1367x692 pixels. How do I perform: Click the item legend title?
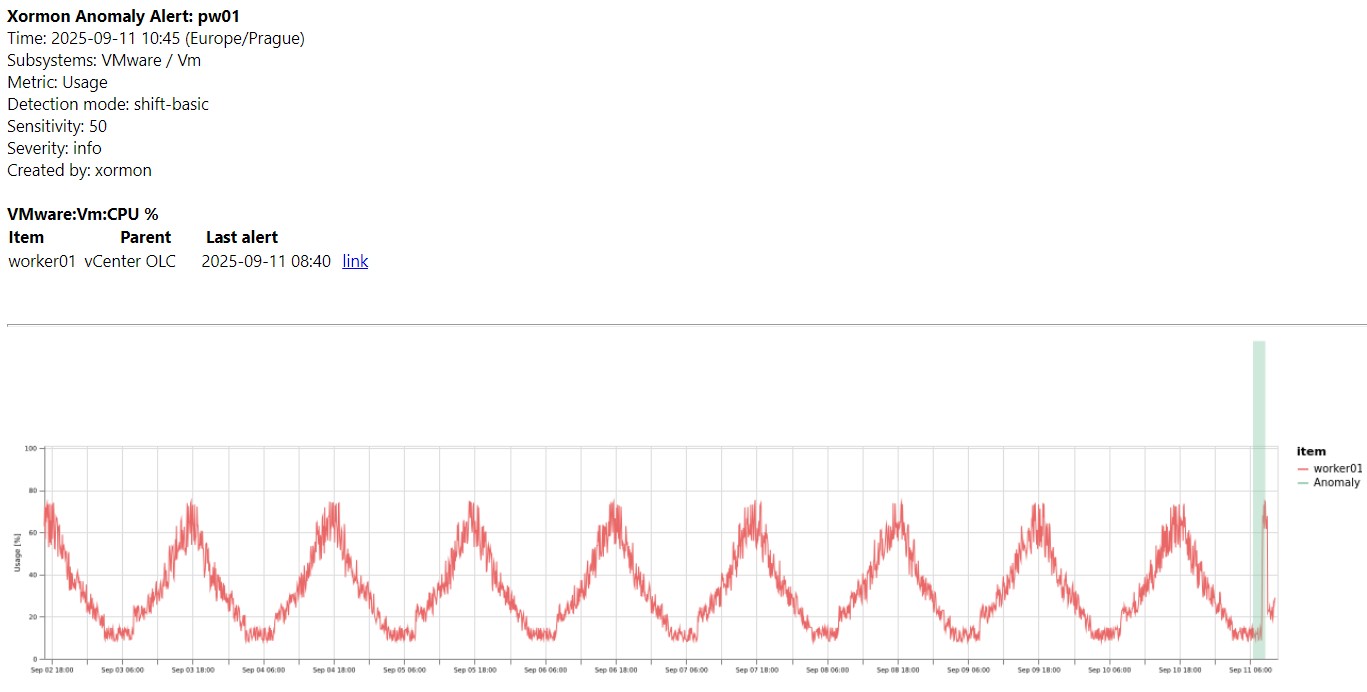click(1310, 451)
